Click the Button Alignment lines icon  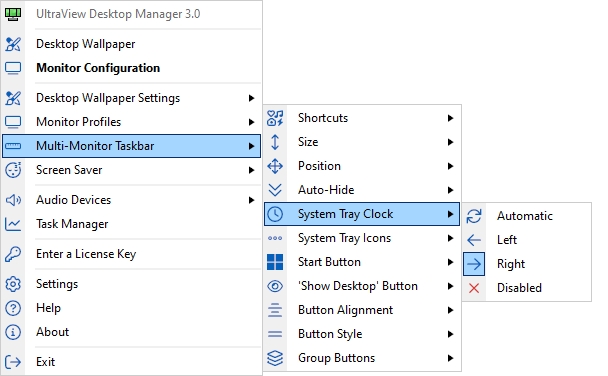click(275, 310)
